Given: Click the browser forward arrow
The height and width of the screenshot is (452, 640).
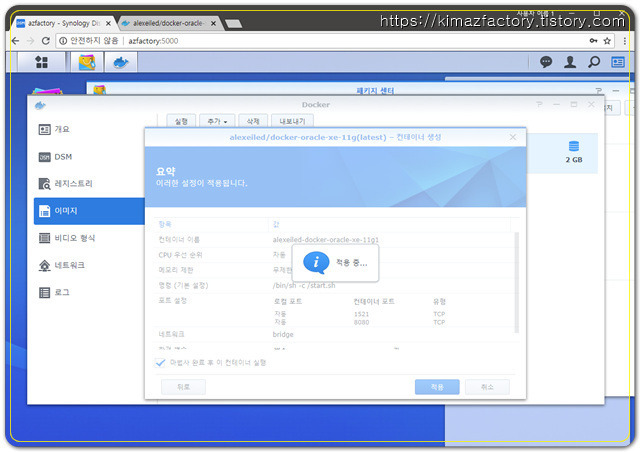Looking at the screenshot, I should 31,41.
